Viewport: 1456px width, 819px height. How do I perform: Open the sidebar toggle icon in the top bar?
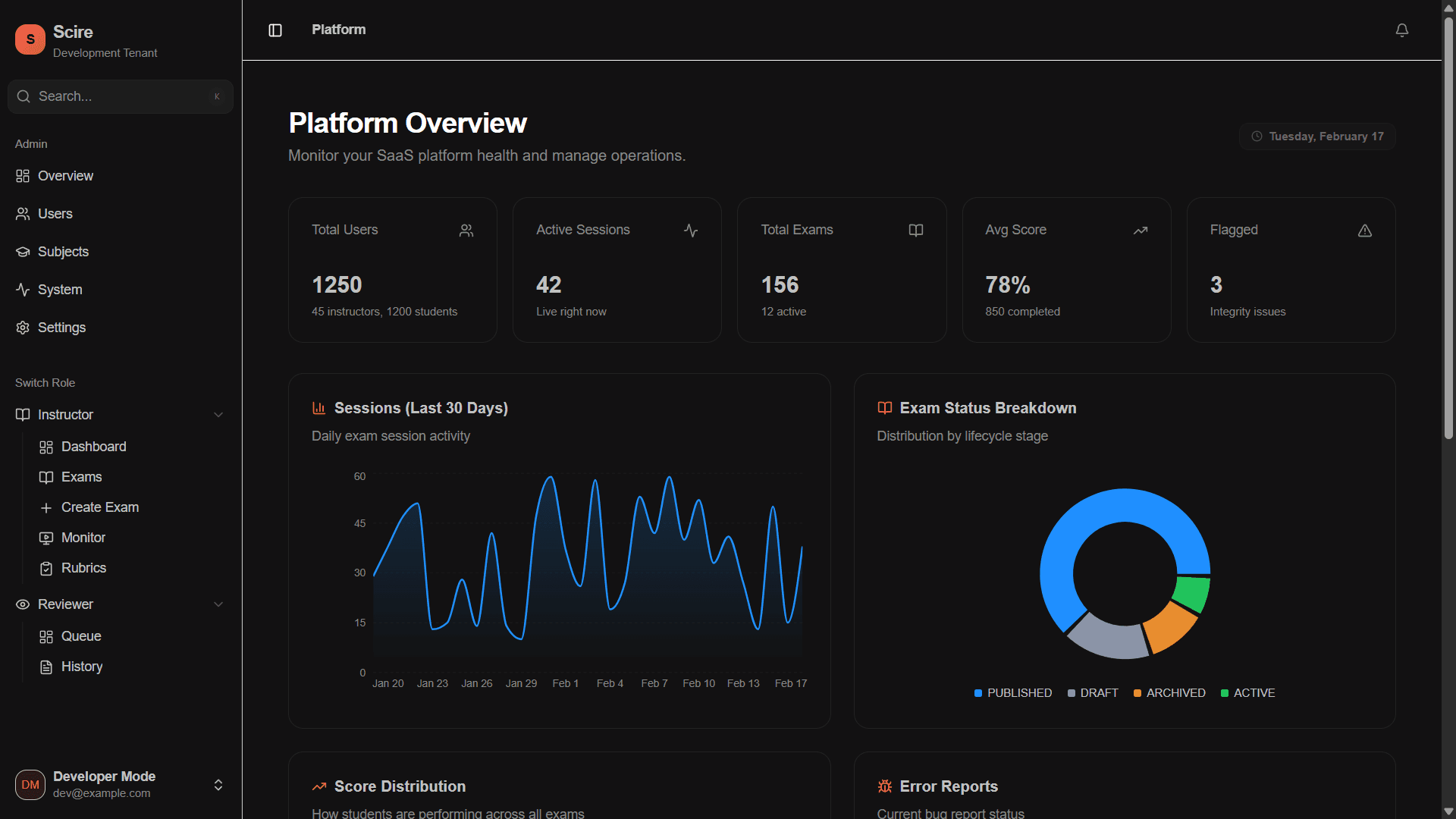(x=275, y=30)
